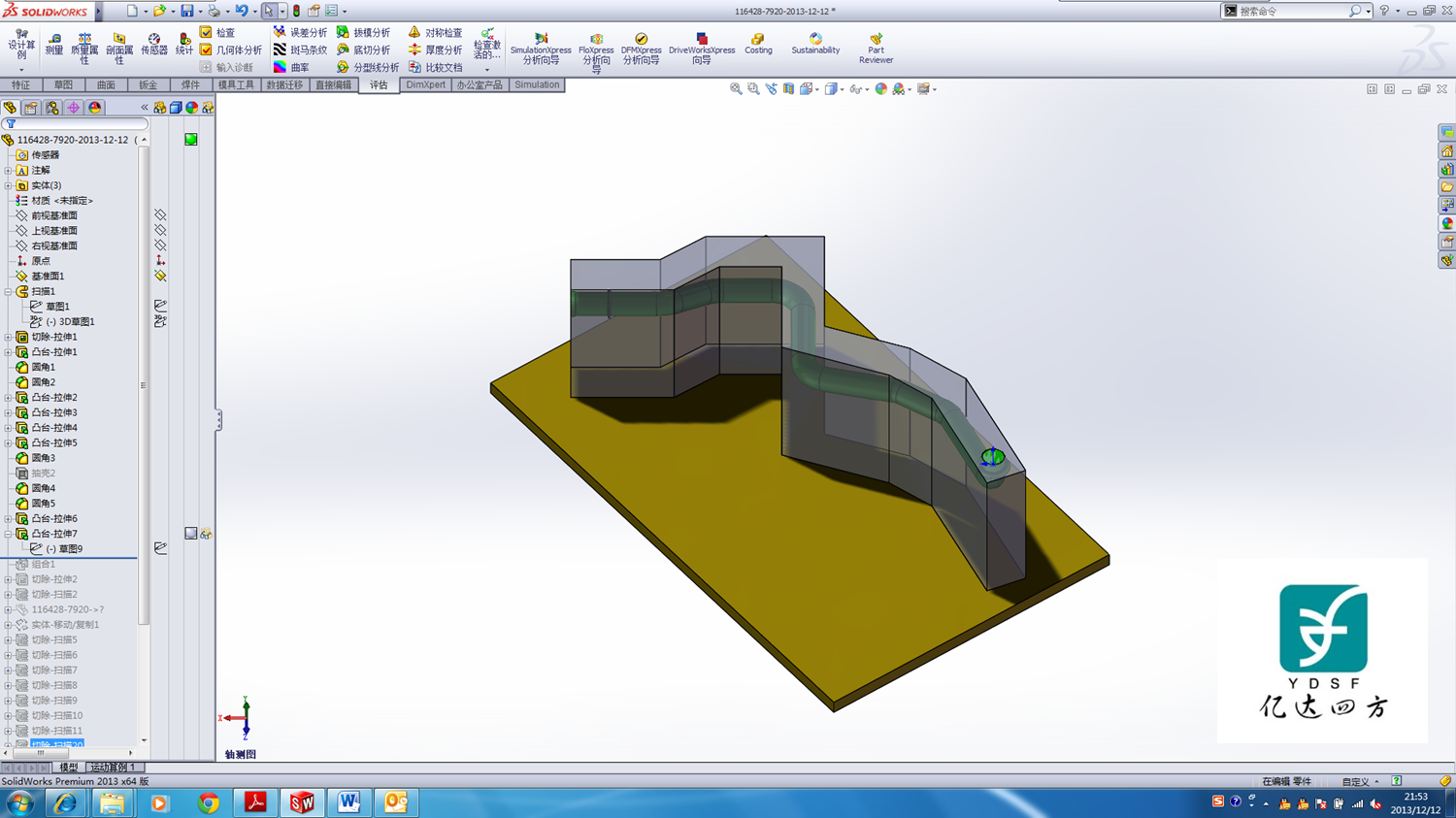Run Thickness Analysis (厚度分析)
Viewport: 1456px width, 818px height.
tap(435, 50)
